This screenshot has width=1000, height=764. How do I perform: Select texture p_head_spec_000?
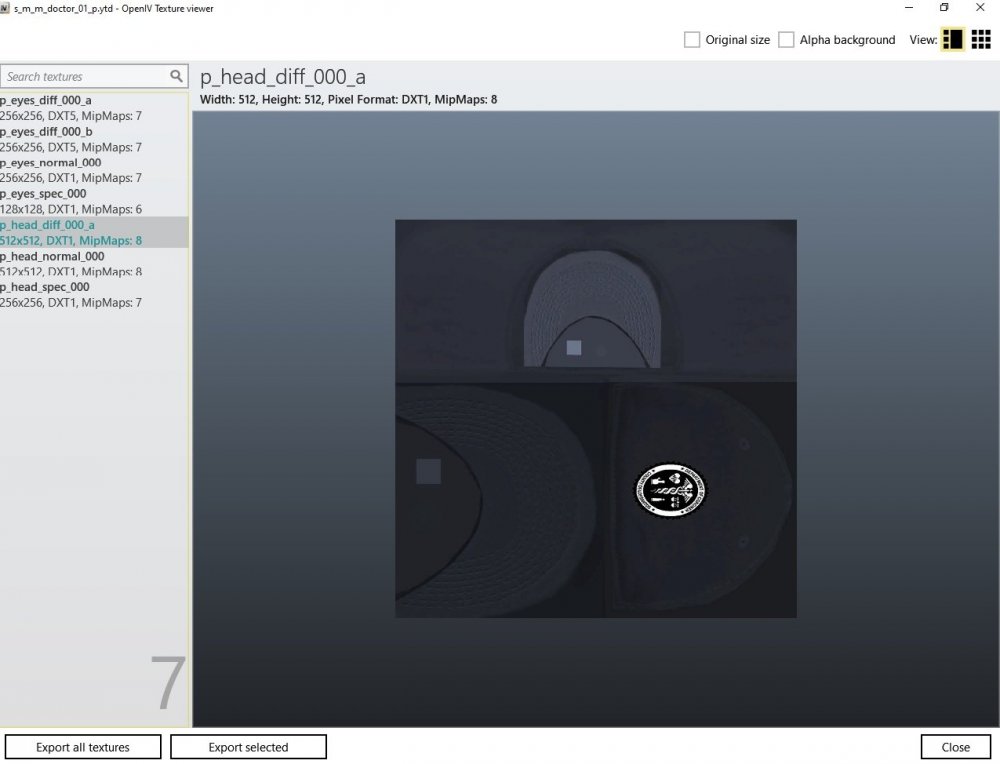[x=94, y=295]
